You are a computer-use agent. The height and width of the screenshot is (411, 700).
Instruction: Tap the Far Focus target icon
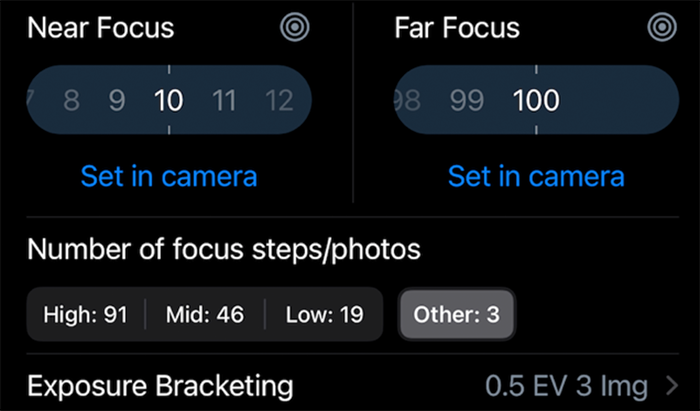click(x=662, y=27)
